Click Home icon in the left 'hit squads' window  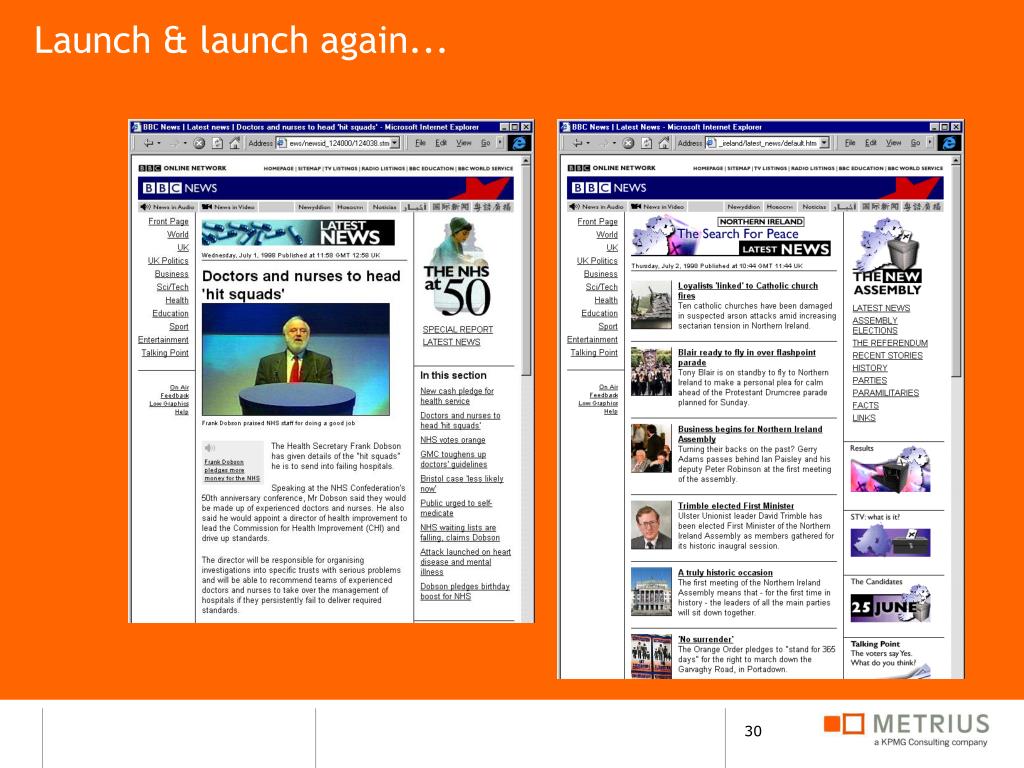coord(235,143)
